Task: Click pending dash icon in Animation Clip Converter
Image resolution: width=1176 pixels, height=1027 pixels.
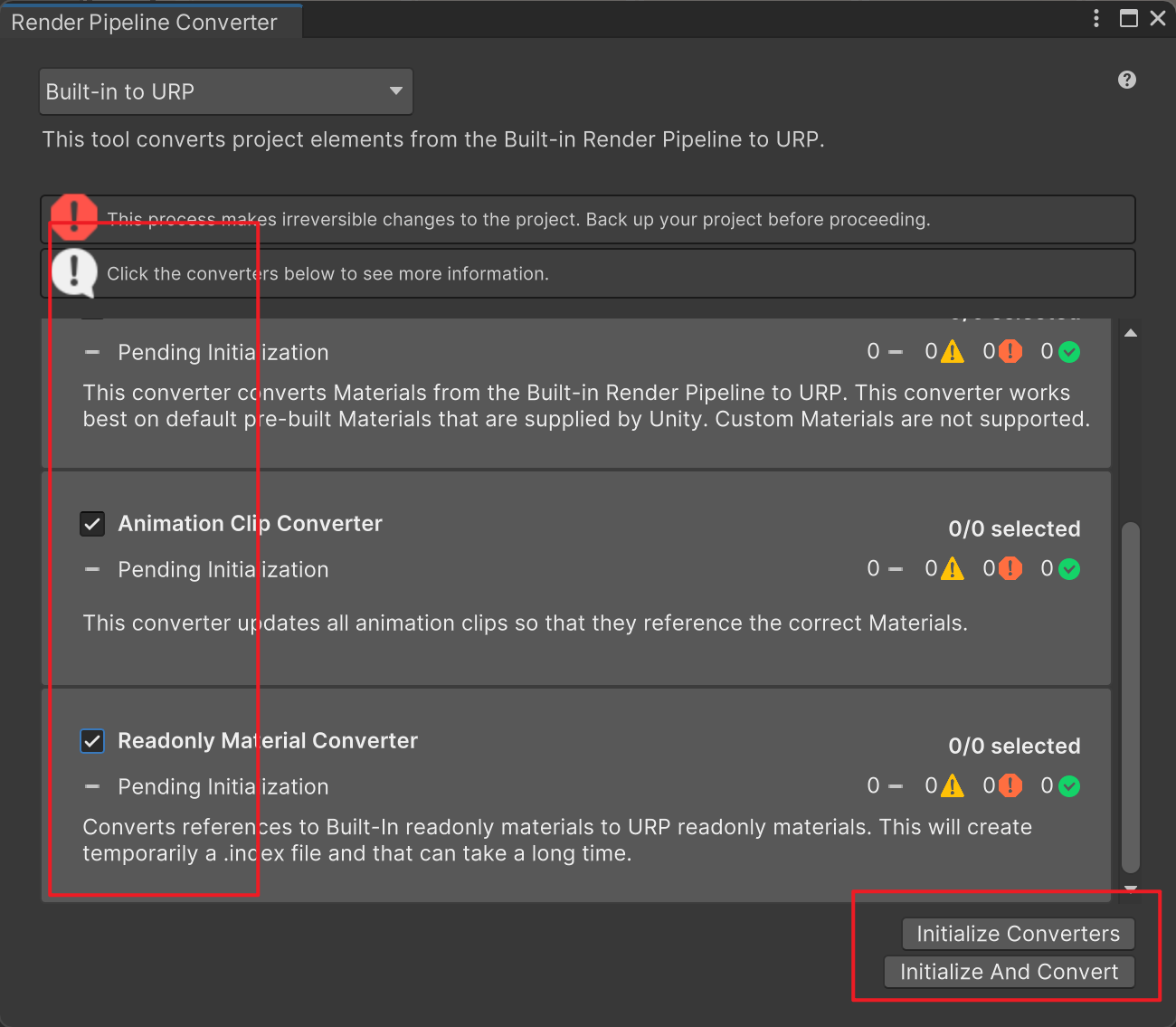Action: pyautogui.click(x=91, y=569)
